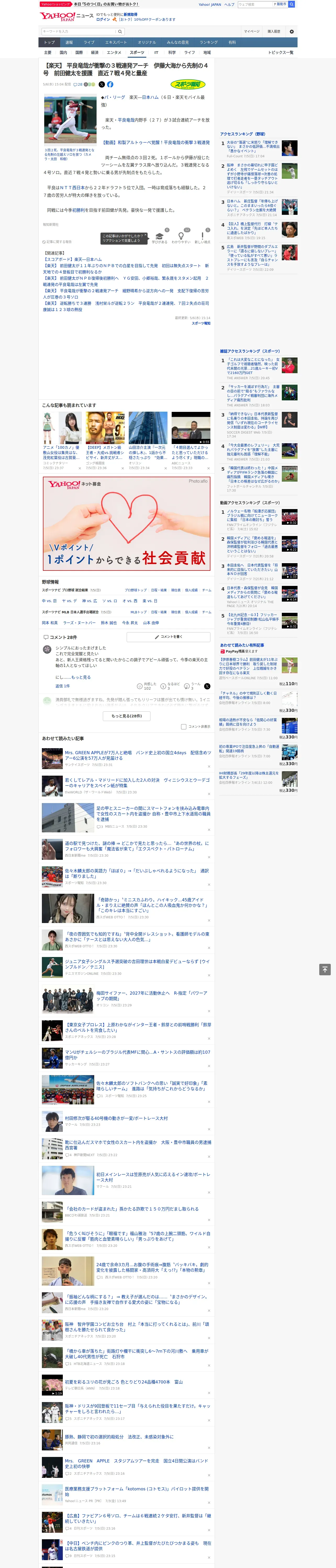Click the blue search button at page top
The height and width of the screenshot is (1568, 336).
click(x=292, y=4)
